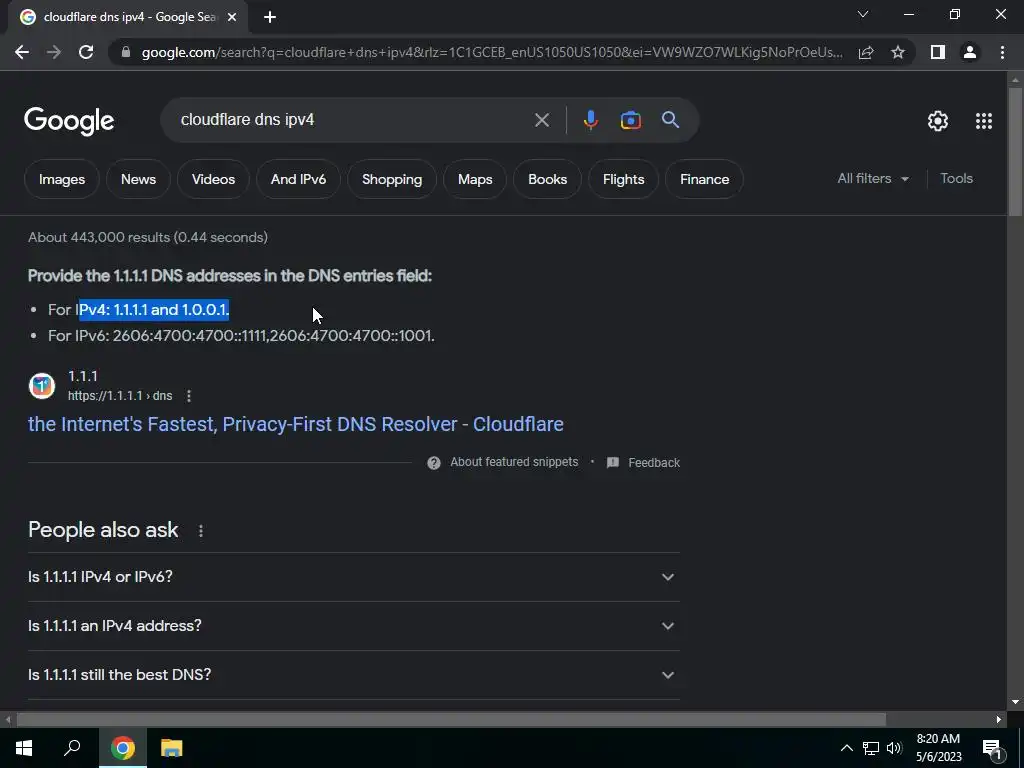
Task: Open the 1.1.1.1 site favicon result
Action: (x=42, y=385)
